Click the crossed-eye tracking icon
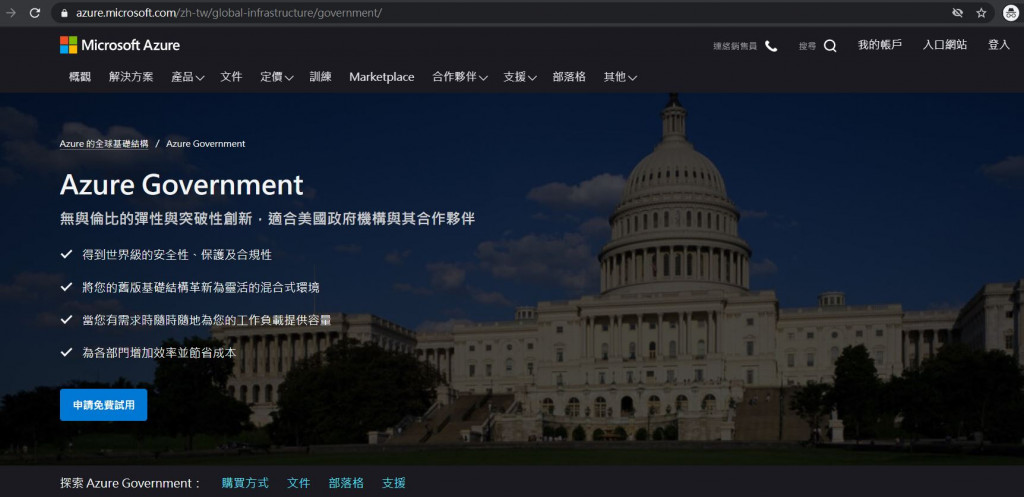This screenshot has width=1024, height=497. pyautogui.click(x=957, y=12)
